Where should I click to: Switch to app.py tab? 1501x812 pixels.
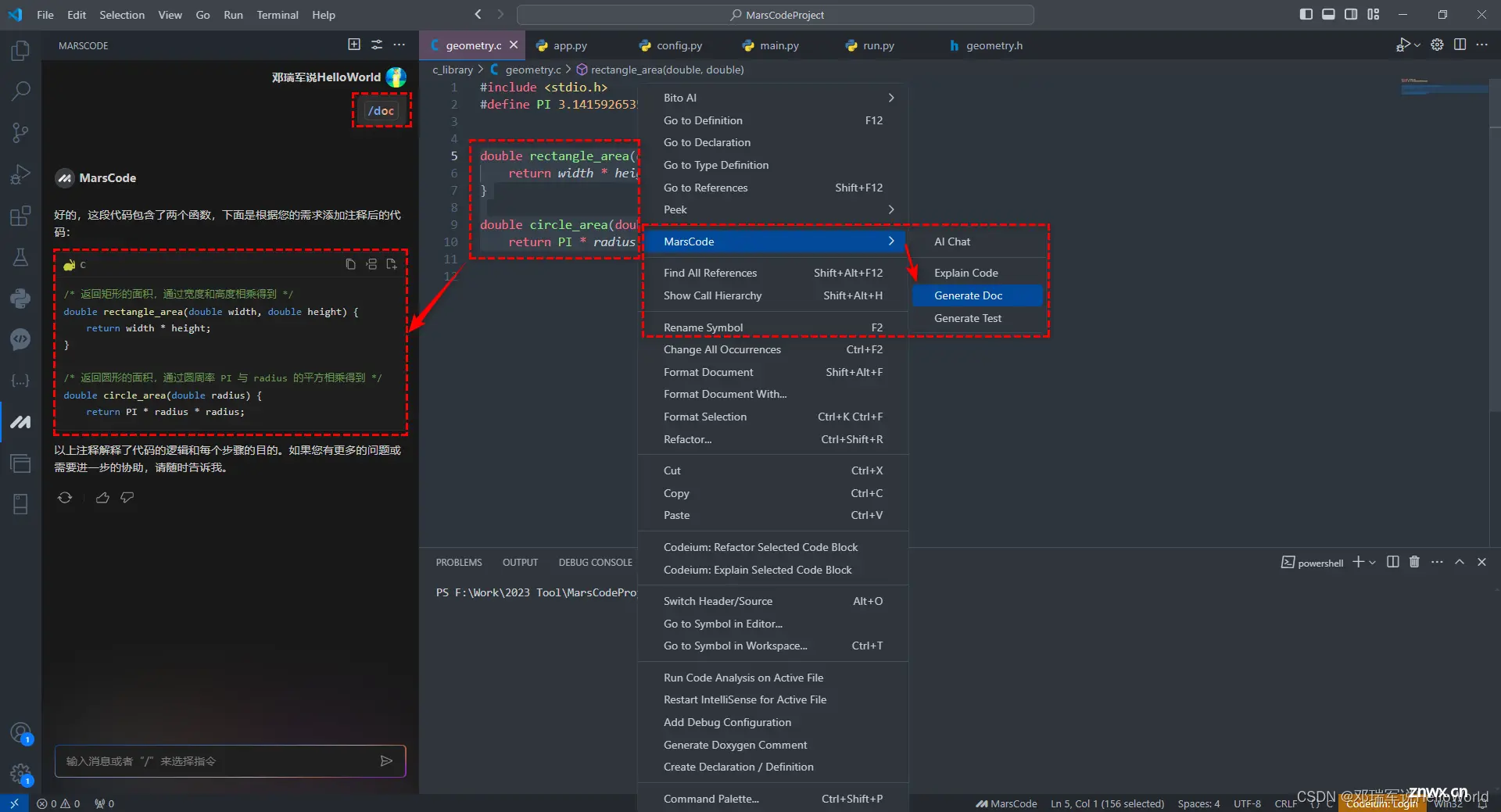pyautogui.click(x=570, y=45)
